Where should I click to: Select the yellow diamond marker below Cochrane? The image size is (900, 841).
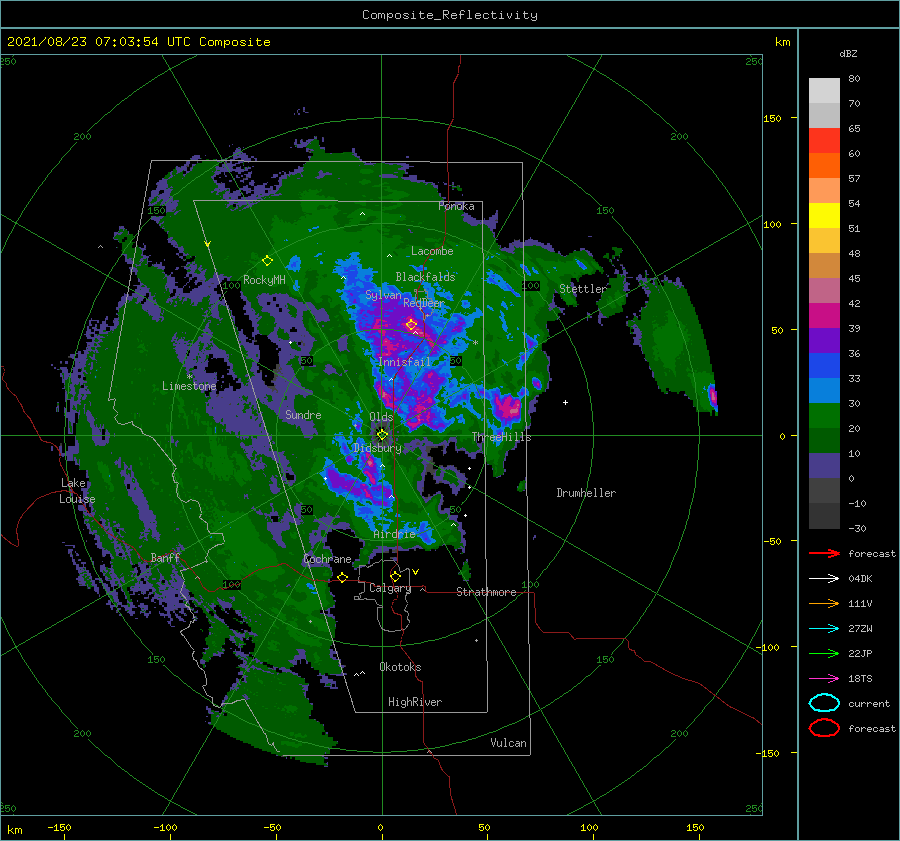(x=342, y=577)
